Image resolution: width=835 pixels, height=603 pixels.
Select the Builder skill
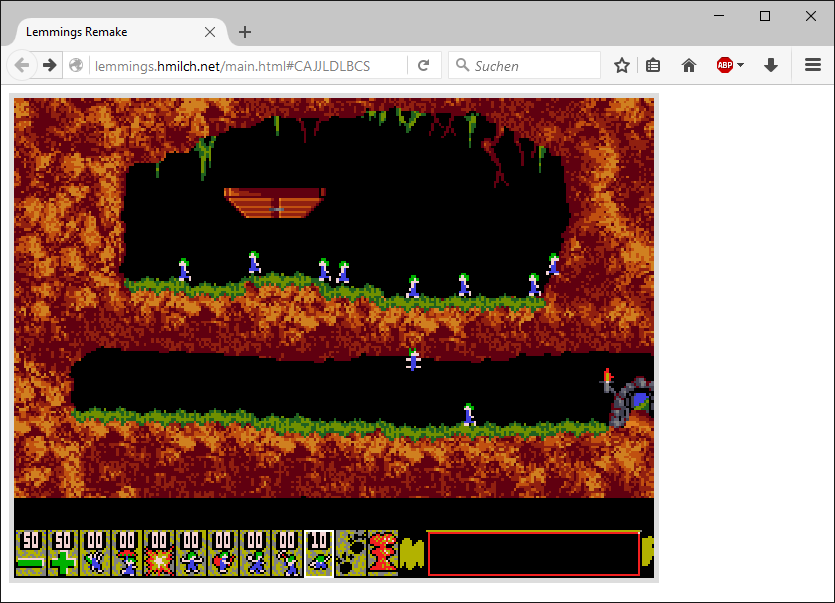pyautogui.click(x=223, y=553)
